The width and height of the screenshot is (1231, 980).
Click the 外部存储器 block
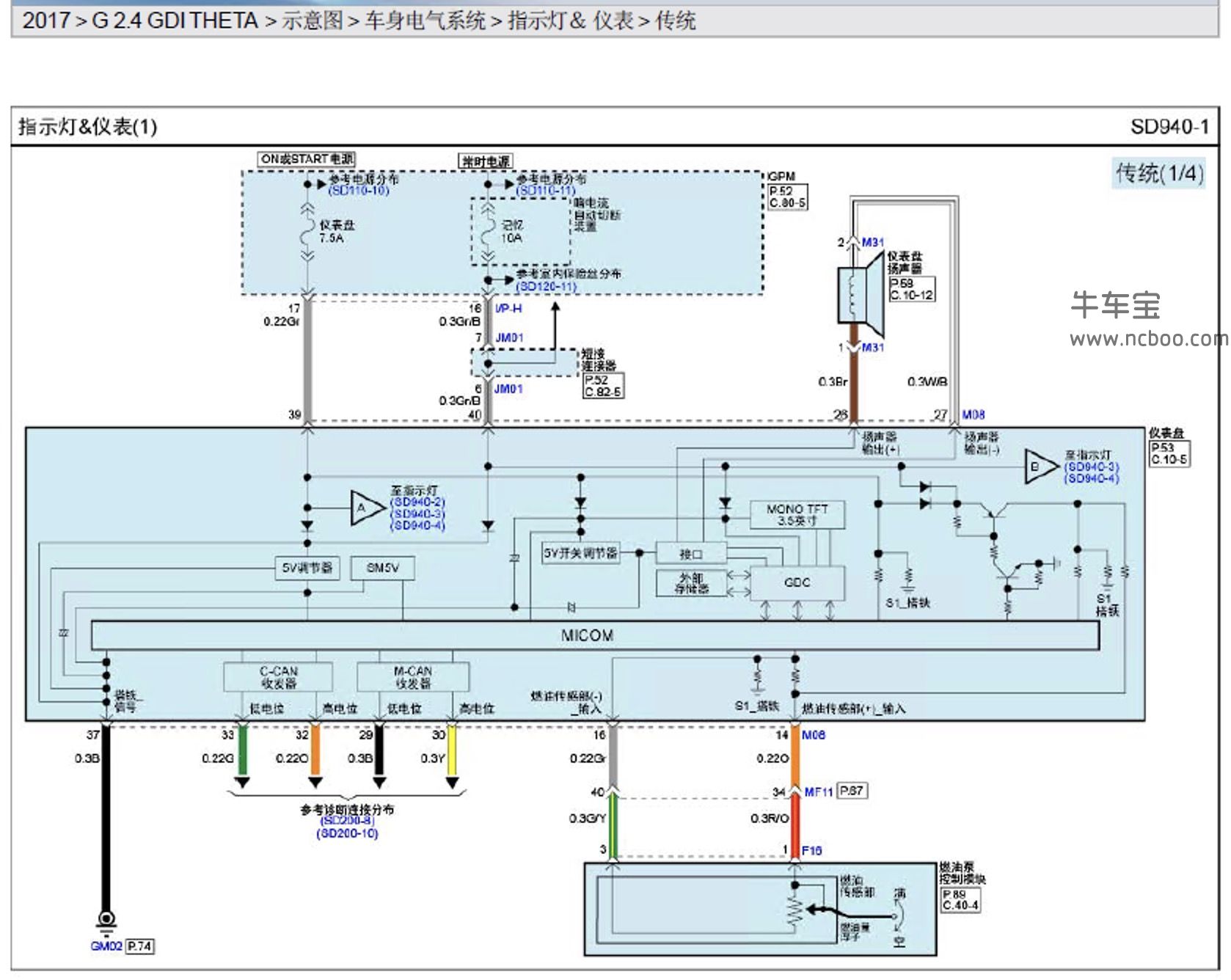coord(692,583)
